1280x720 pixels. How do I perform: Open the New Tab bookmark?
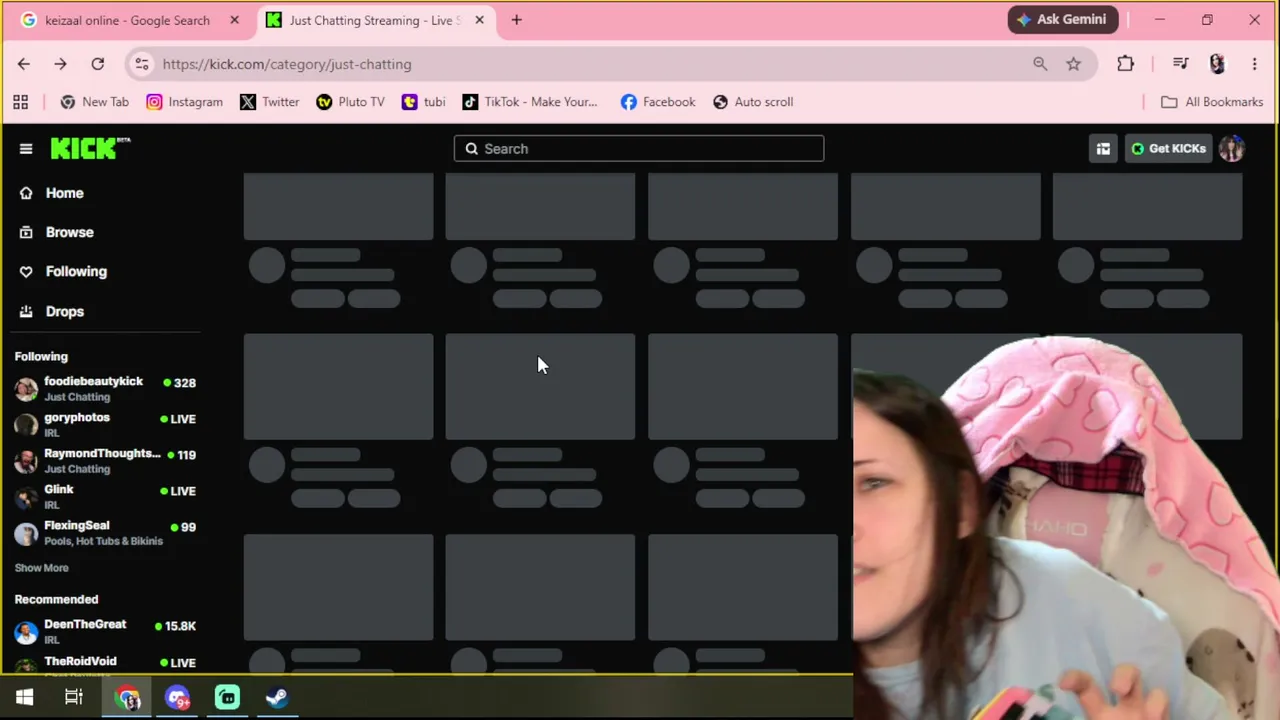[x=94, y=102]
